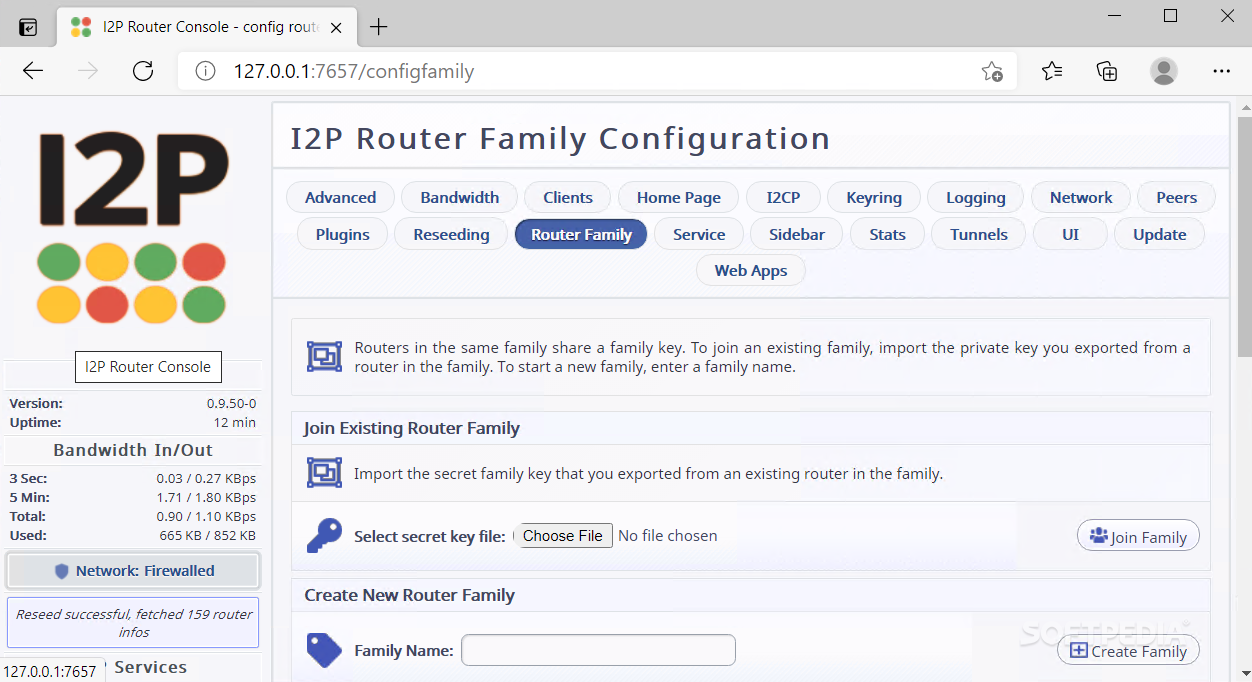Click the Choose File button

(562, 536)
